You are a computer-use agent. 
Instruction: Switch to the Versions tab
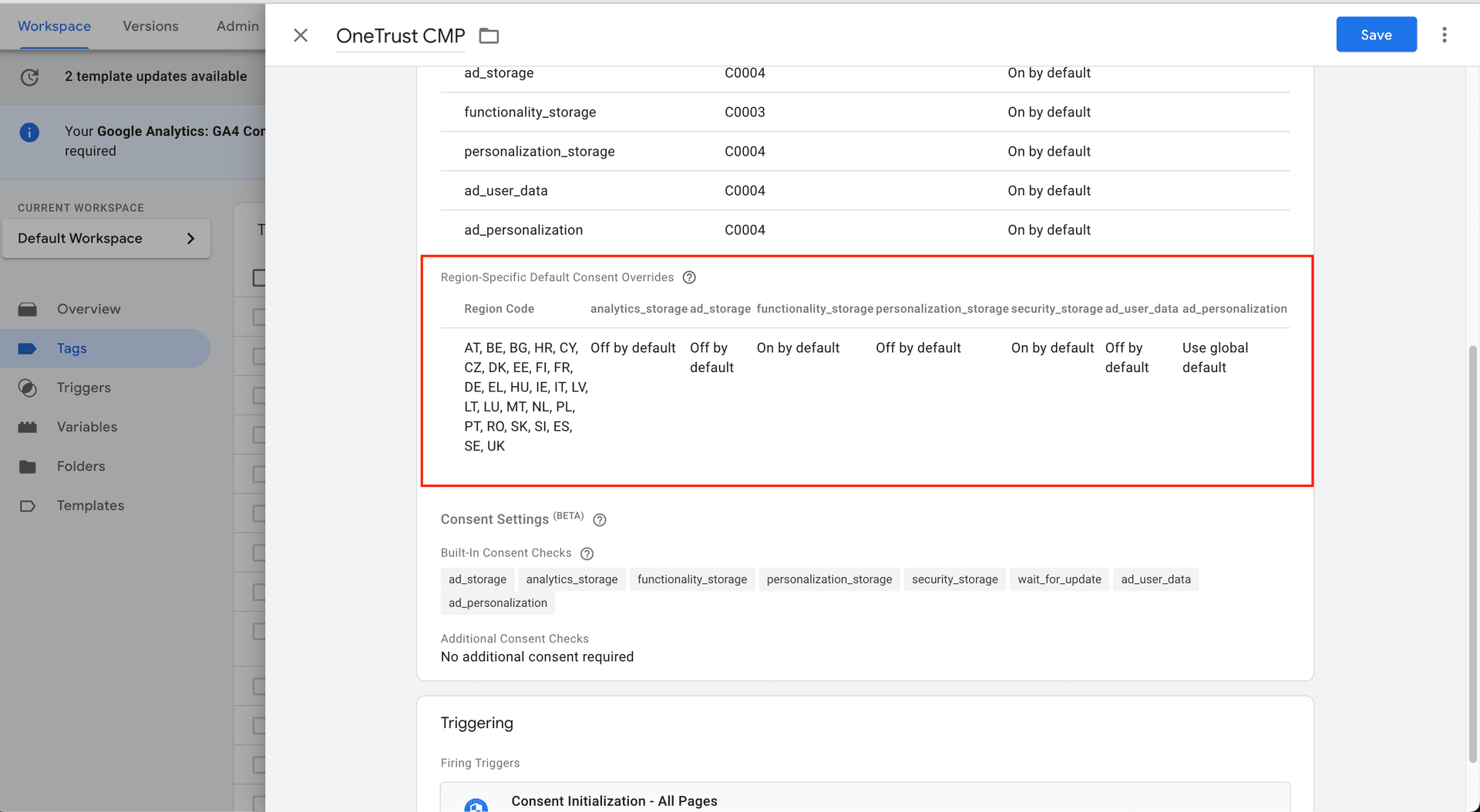click(x=150, y=26)
